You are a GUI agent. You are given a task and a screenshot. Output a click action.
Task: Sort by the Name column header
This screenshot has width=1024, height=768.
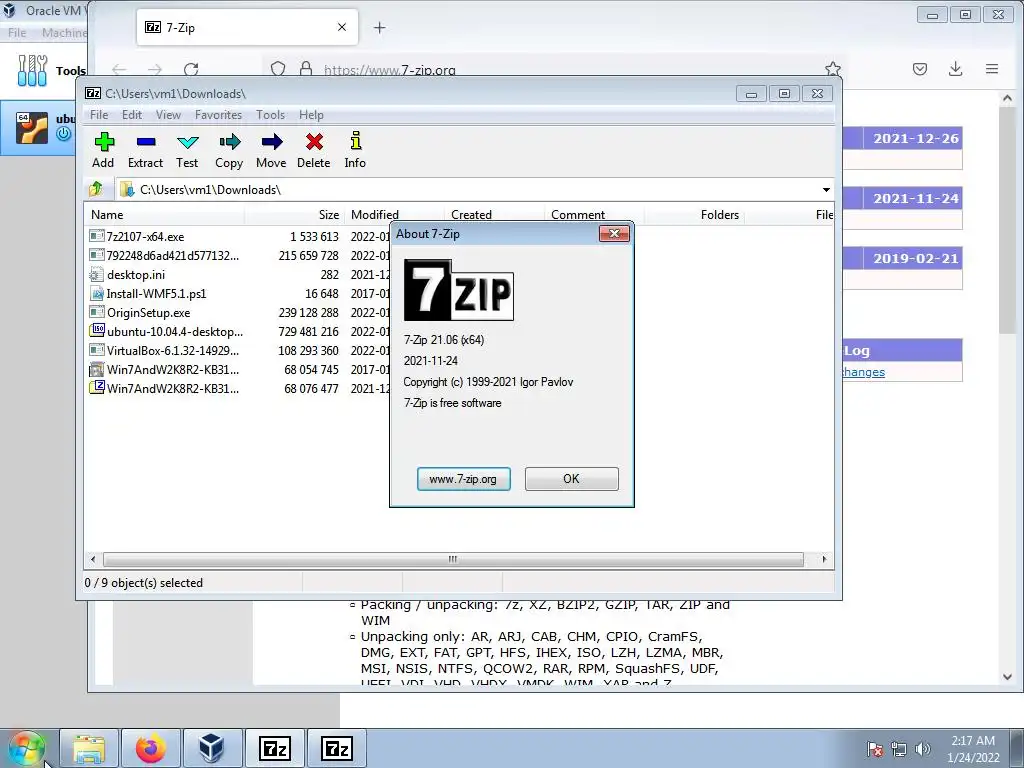[164, 215]
